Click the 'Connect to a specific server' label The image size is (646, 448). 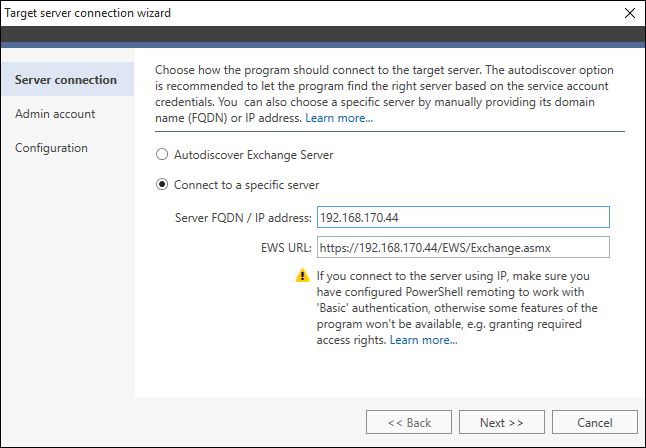pyautogui.click(x=246, y=185)
